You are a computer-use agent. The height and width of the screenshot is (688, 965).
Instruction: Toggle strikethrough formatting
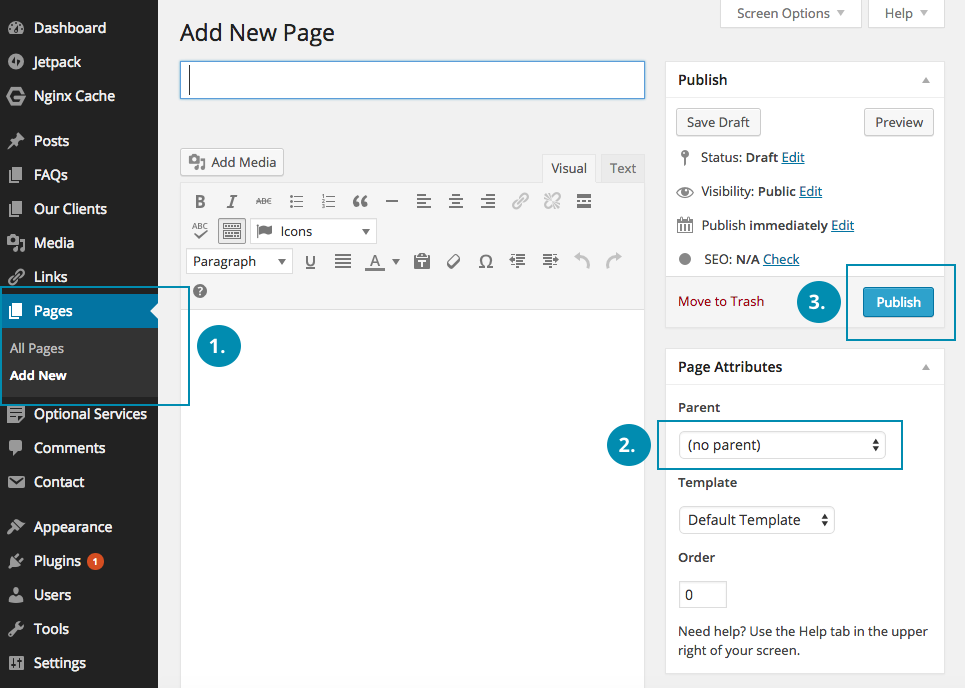click(264, 201)
